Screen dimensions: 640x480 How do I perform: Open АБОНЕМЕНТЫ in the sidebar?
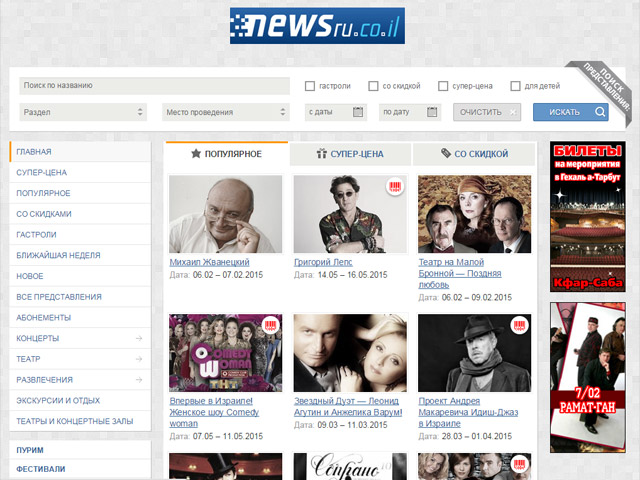click(80, 318)
